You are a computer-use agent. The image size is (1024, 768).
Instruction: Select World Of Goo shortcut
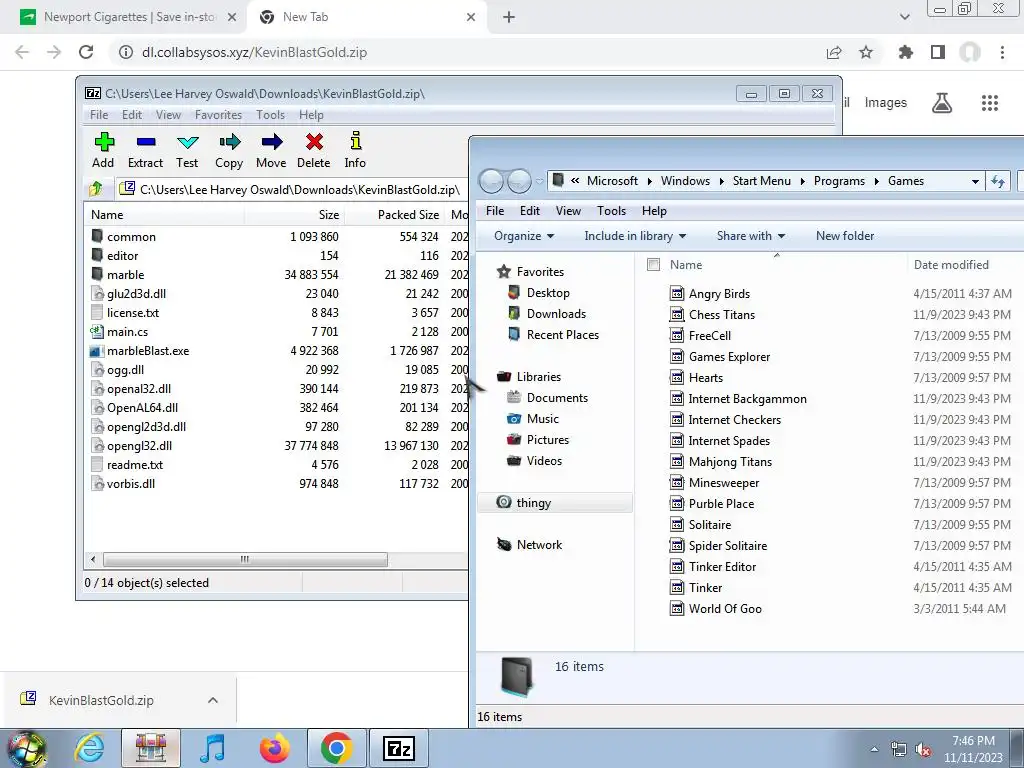coord(725,609)
